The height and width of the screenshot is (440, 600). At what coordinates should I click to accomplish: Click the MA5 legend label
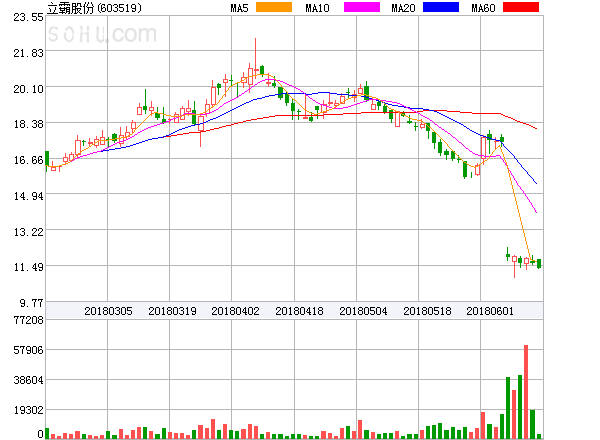(240, 8)
